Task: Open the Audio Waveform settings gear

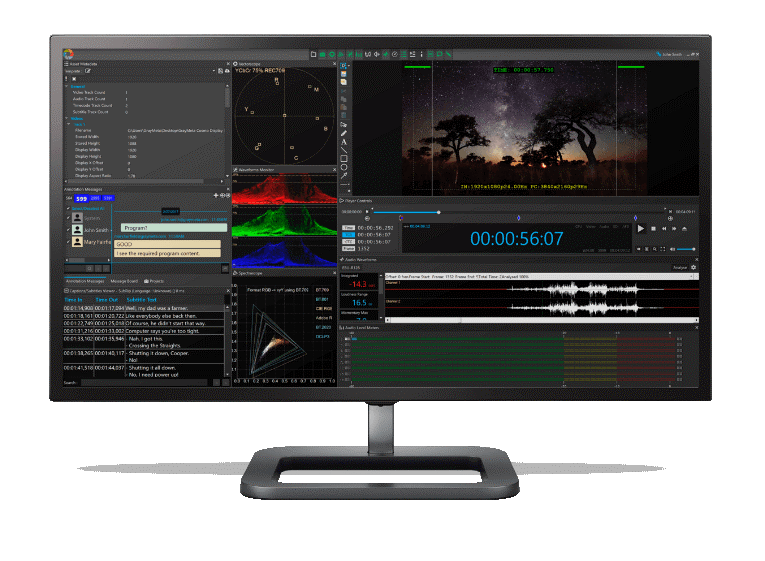Action: coord(693,267)
